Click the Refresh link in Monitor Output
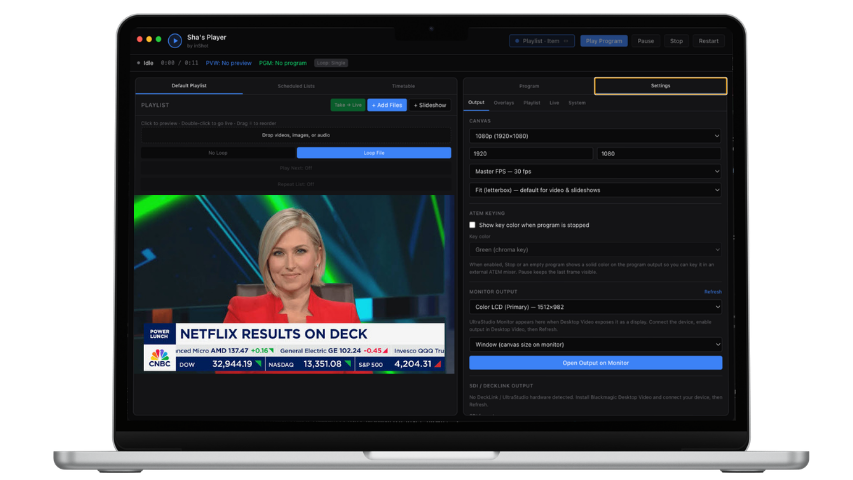 pyautogui.click(x=713, y=292)
